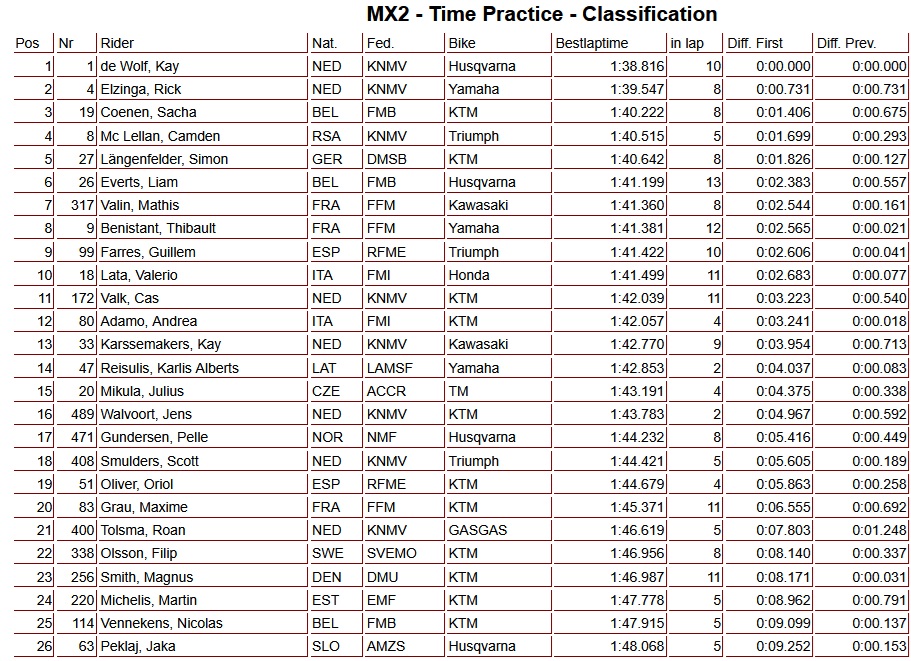This screenshot has width=911, height=661.
Task: Click the Kawasaki cell for Valin, Mathis
Action: [x=478, y=205]
